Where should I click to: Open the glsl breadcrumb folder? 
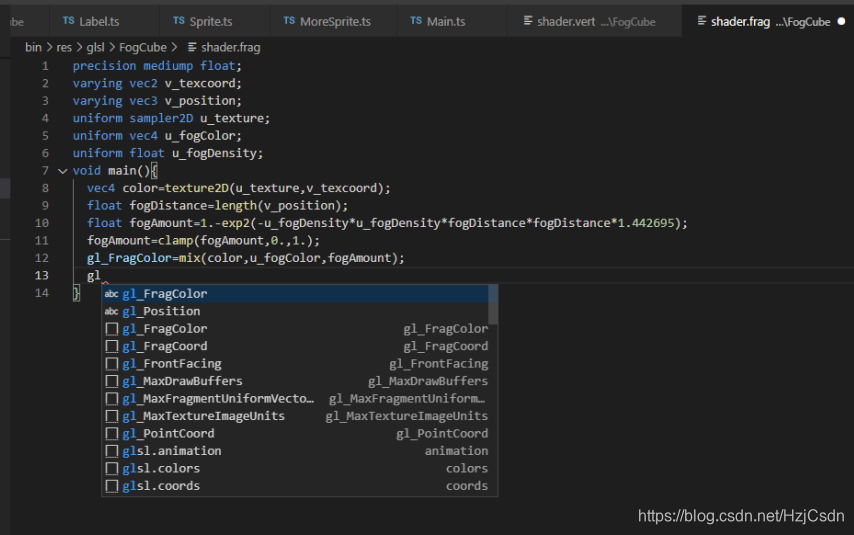point(95,47)
